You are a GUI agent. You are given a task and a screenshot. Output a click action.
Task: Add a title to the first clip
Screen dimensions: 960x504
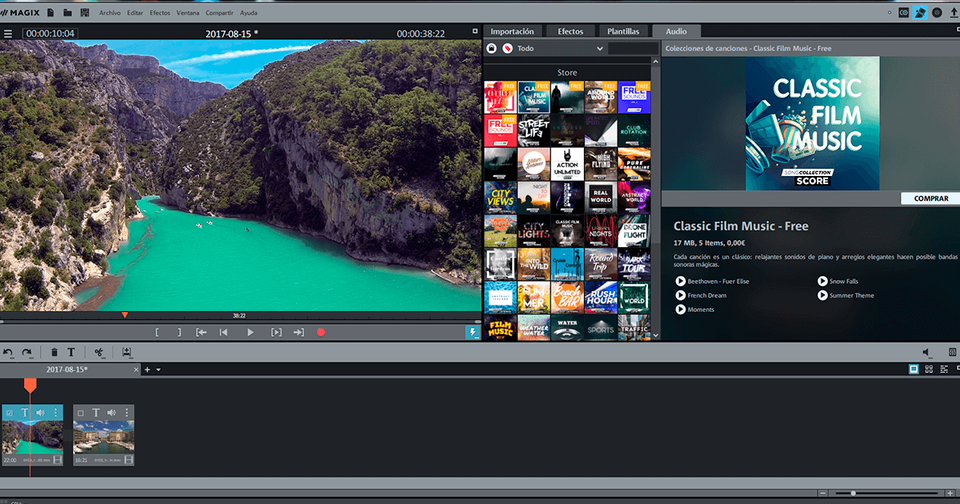[x=25, y=413]
